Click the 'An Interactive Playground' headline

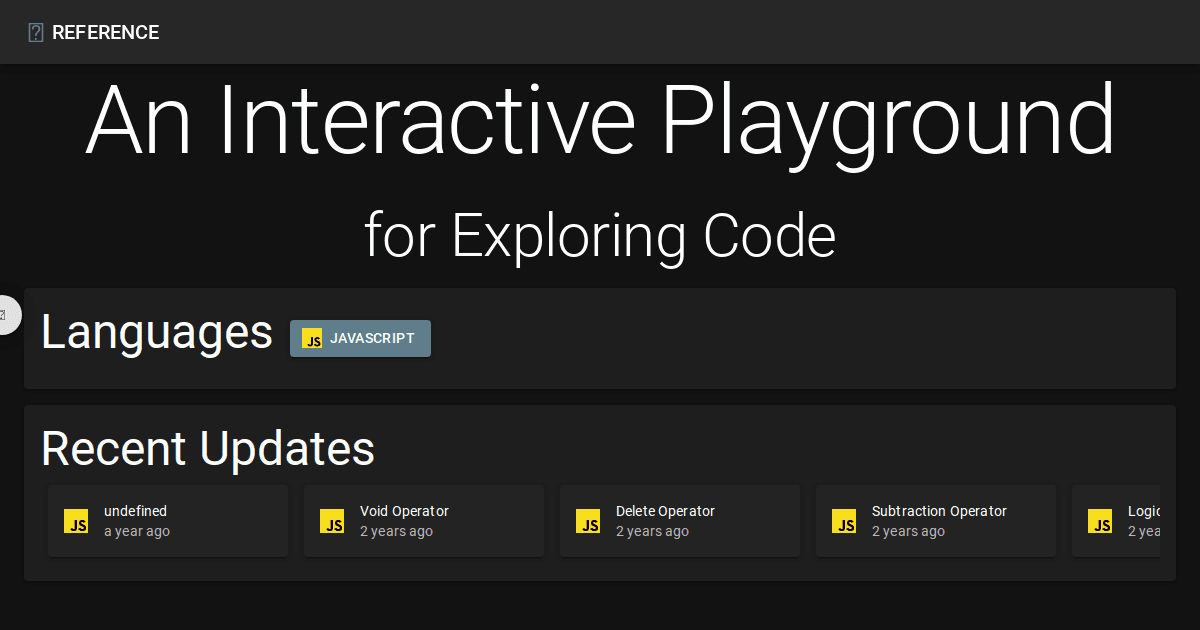[600, 120]
